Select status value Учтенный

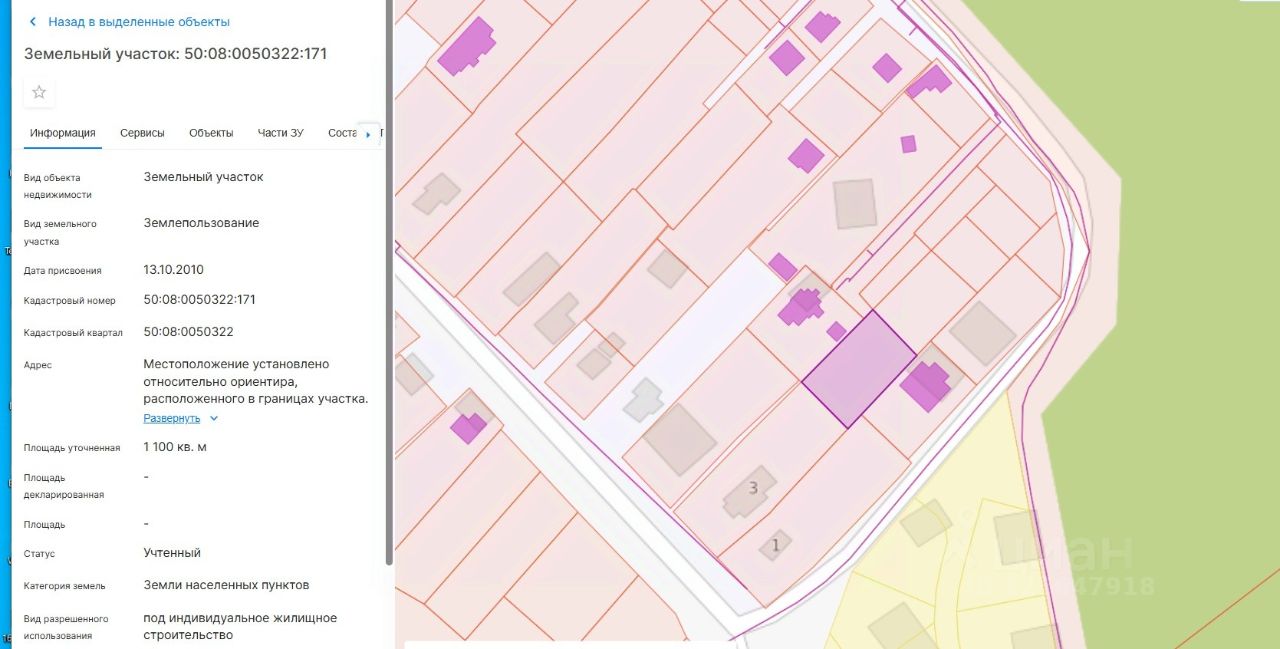pyautogui.click(x=172, y=552)
